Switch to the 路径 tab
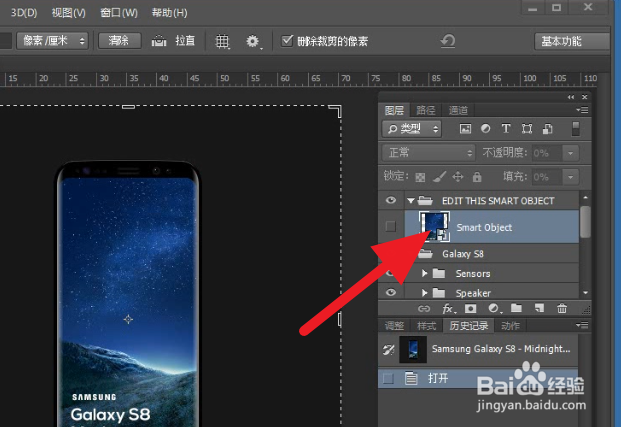This screenshot has width=621, height=427. pos(426,110)
